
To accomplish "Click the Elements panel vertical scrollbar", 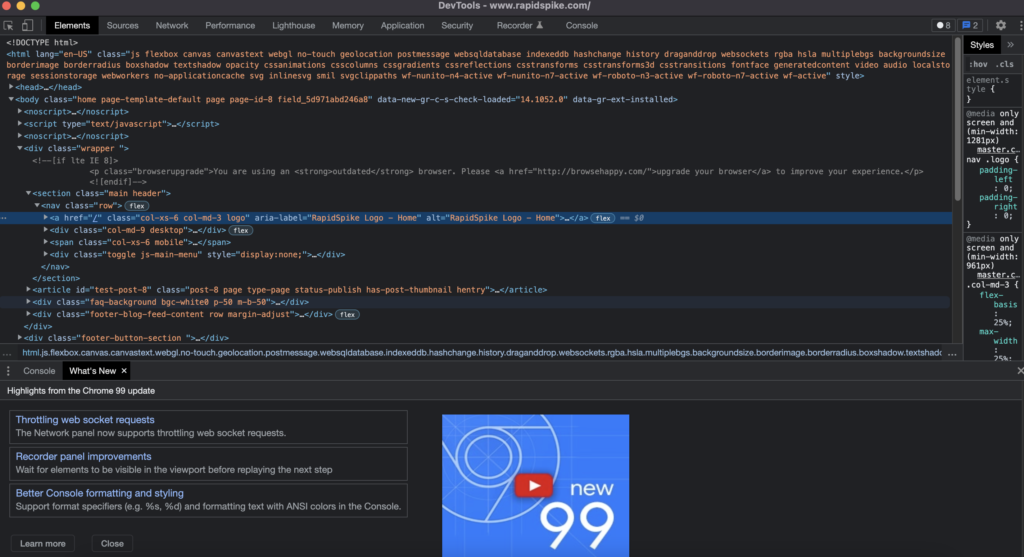I will pos(957,119).
